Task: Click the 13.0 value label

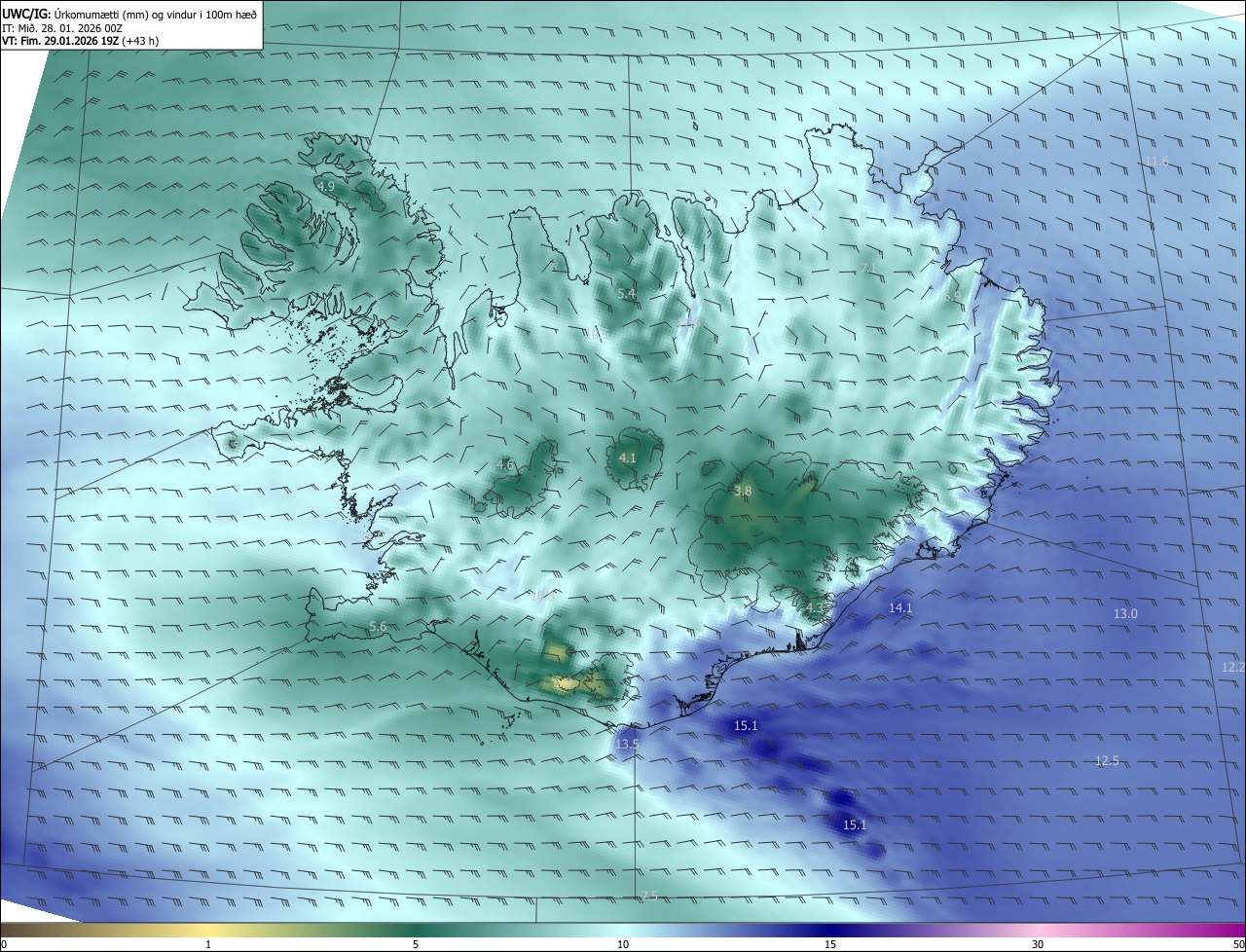Action: [1125, 614]
